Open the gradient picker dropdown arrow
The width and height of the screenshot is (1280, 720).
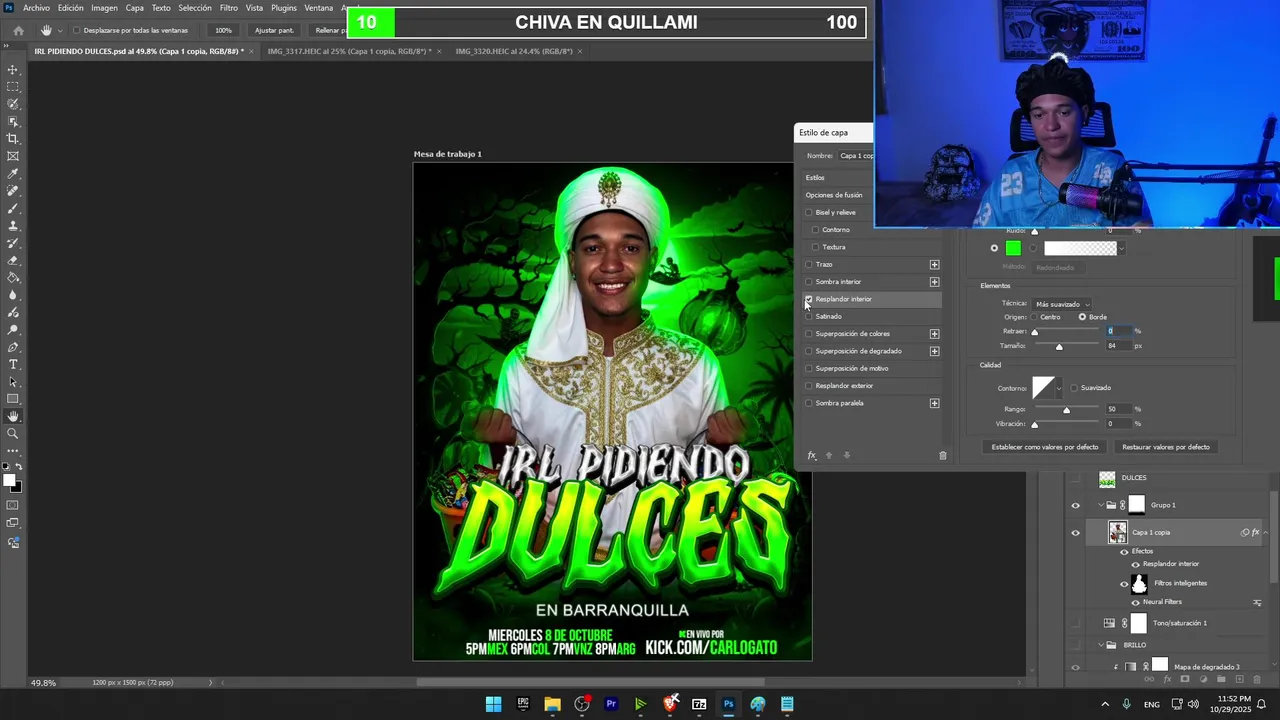pyautogui.click(x=1121, y=248)
